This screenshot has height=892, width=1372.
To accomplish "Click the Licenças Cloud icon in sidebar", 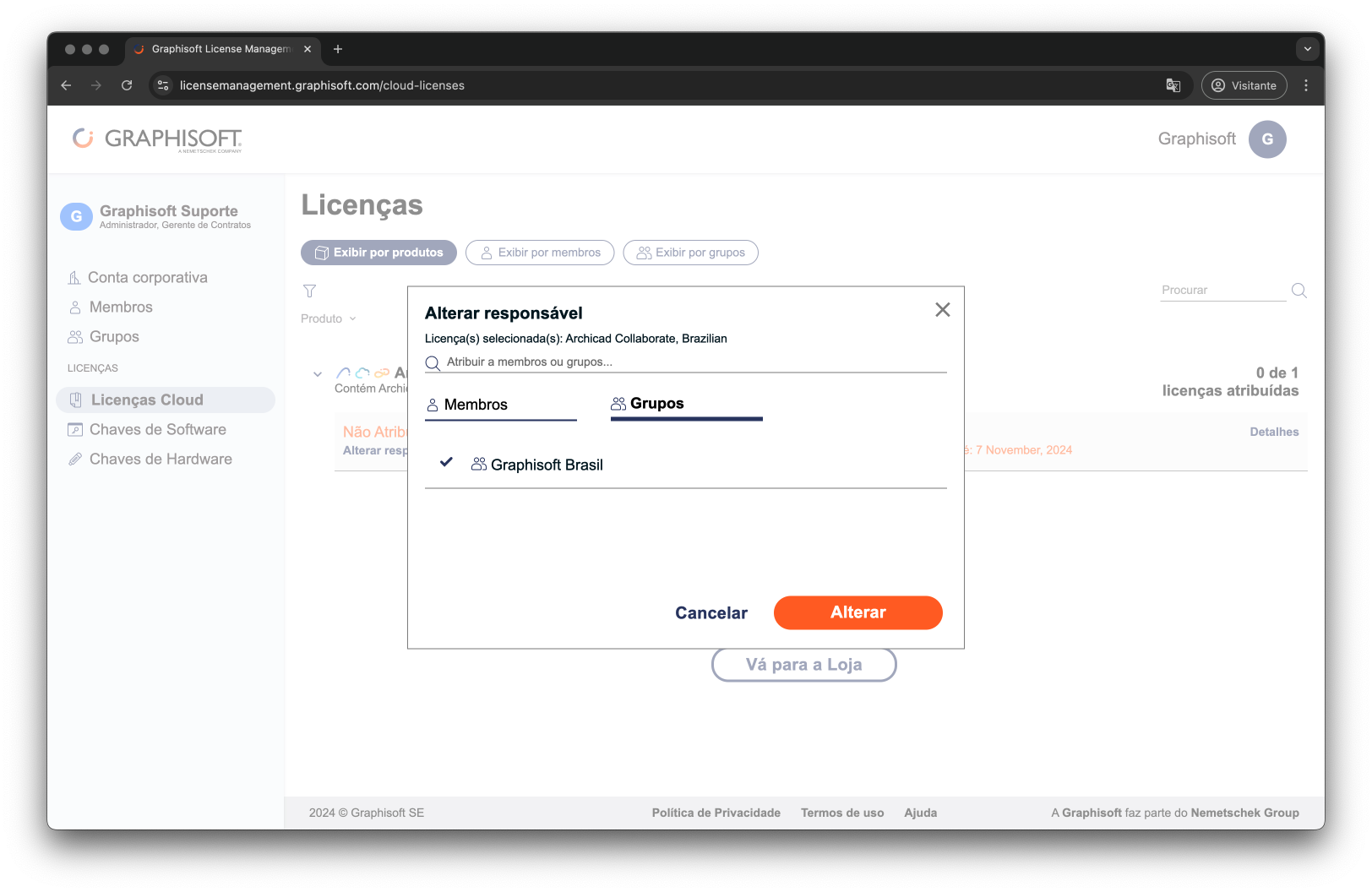I will tap(76, 400).
